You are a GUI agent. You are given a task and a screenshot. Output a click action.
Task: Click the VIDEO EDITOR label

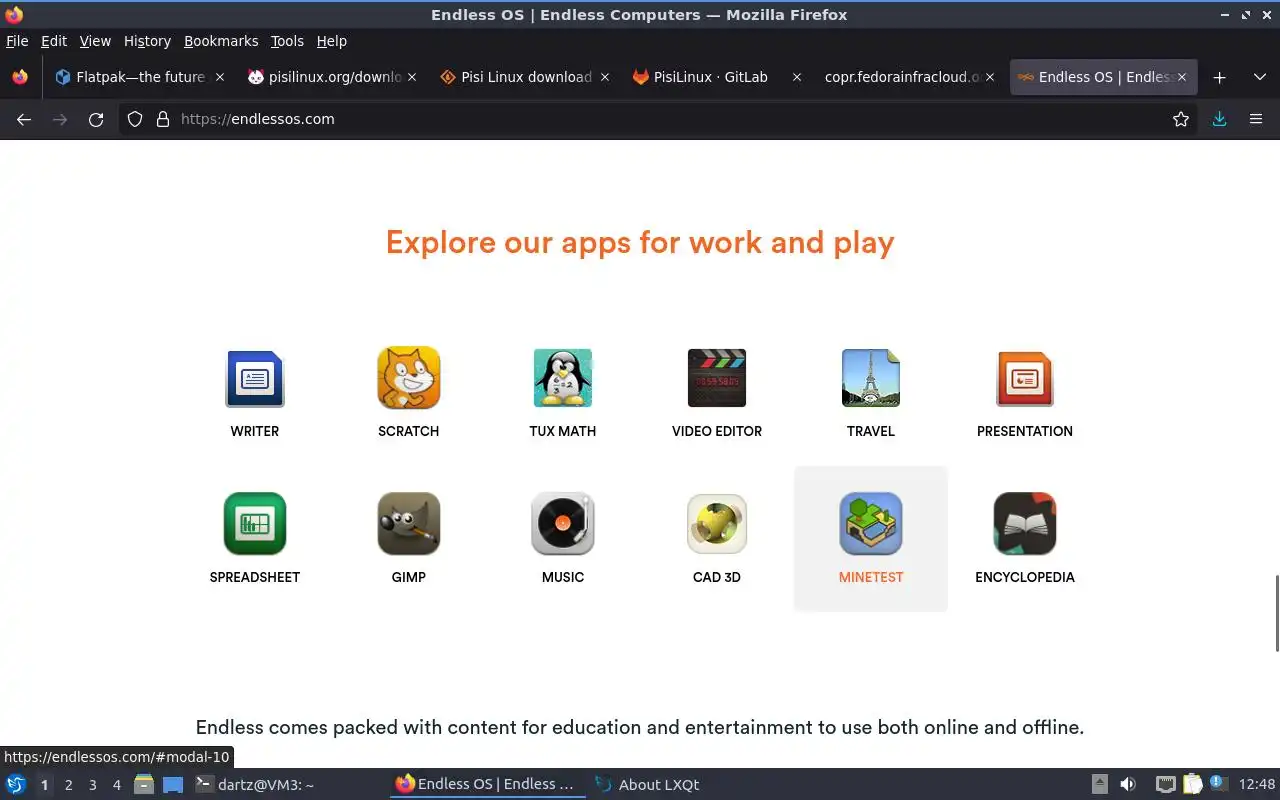point(717,431)
